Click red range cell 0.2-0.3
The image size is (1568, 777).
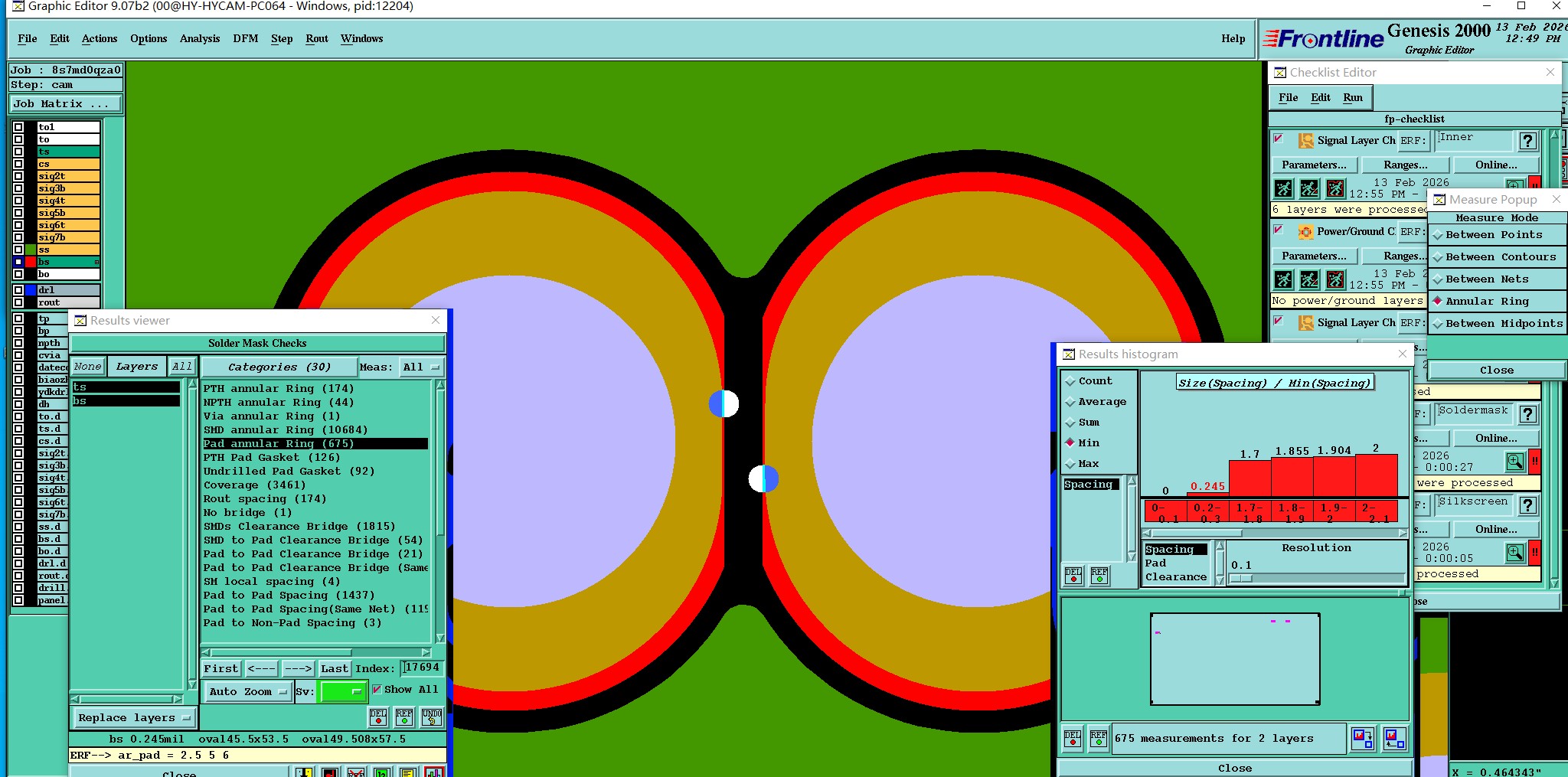tap(1207, 512)
